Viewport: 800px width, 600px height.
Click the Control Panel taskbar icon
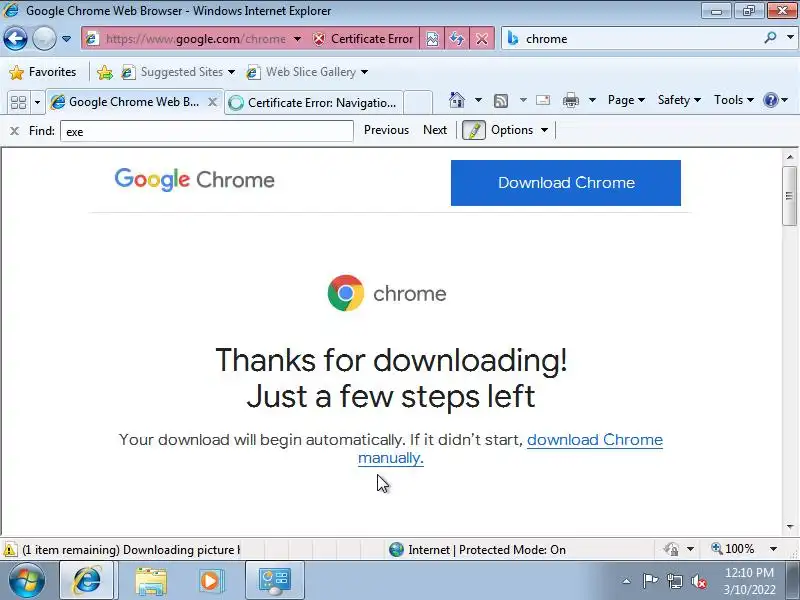coord(274,580)
